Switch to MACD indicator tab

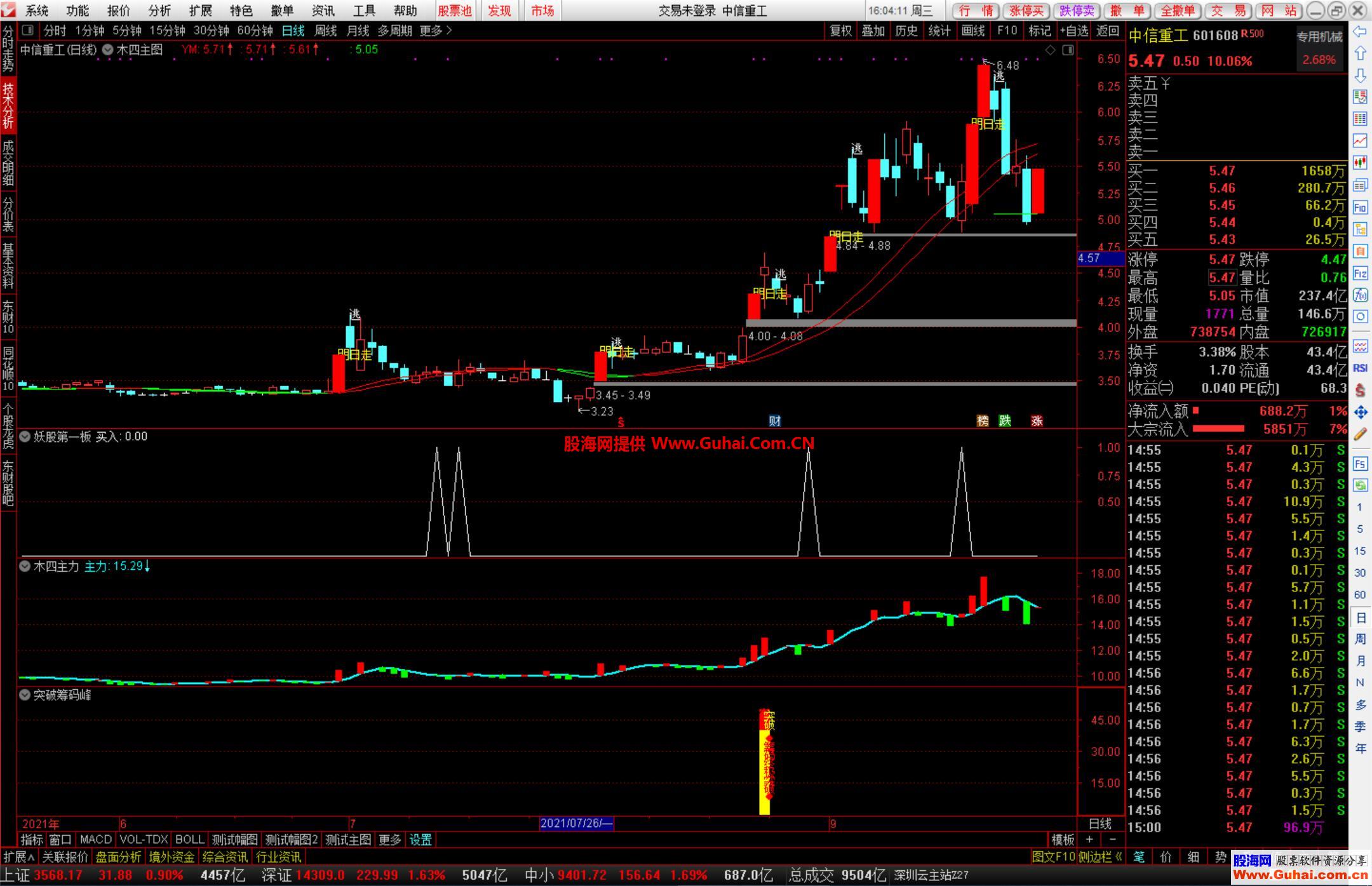pyautogui.click(x=95, y=840)
